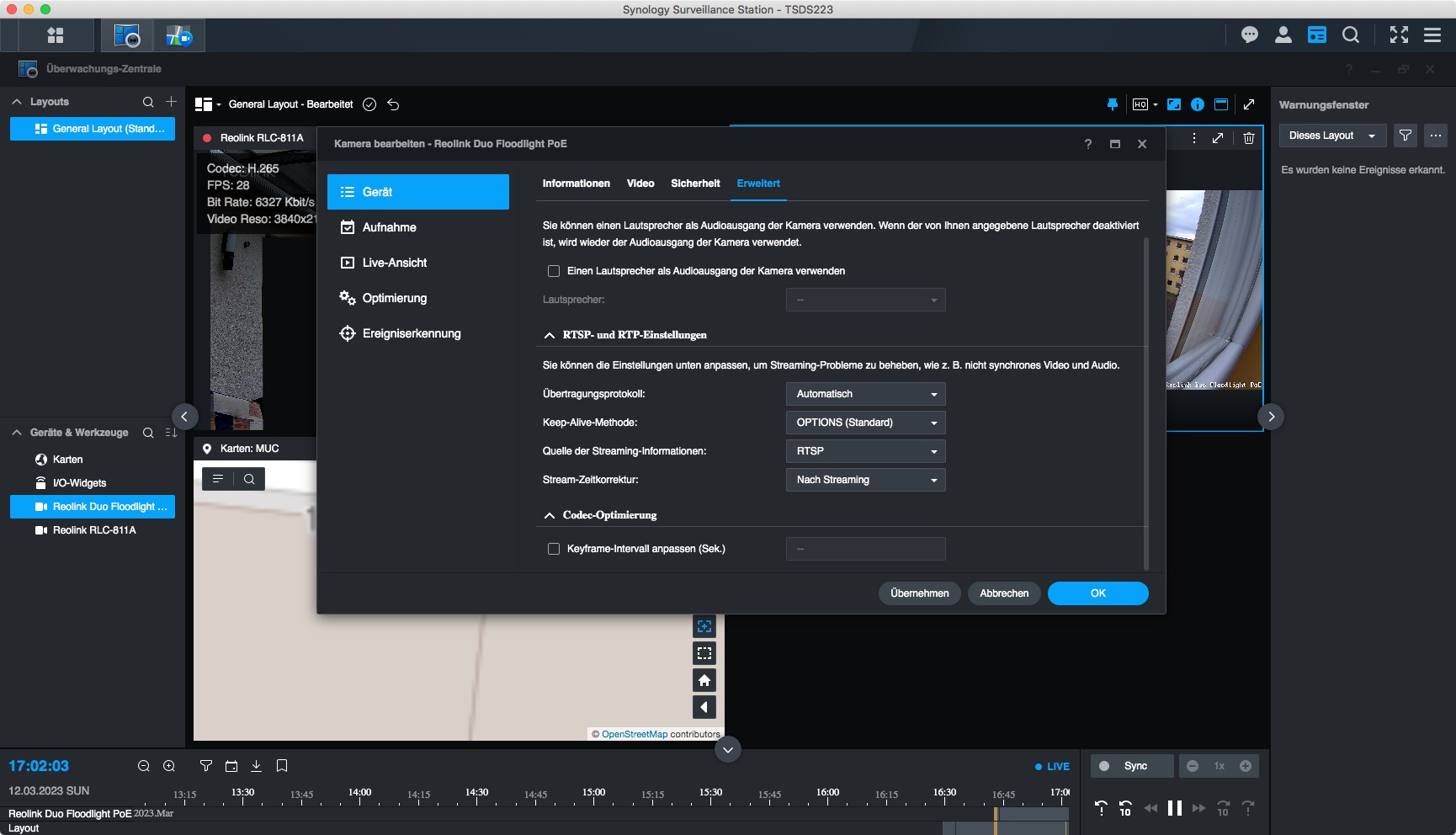Viewport: 1456px width, 835px height.
Task: Open the timeline calendar date picker
Action: coord(231,766)
